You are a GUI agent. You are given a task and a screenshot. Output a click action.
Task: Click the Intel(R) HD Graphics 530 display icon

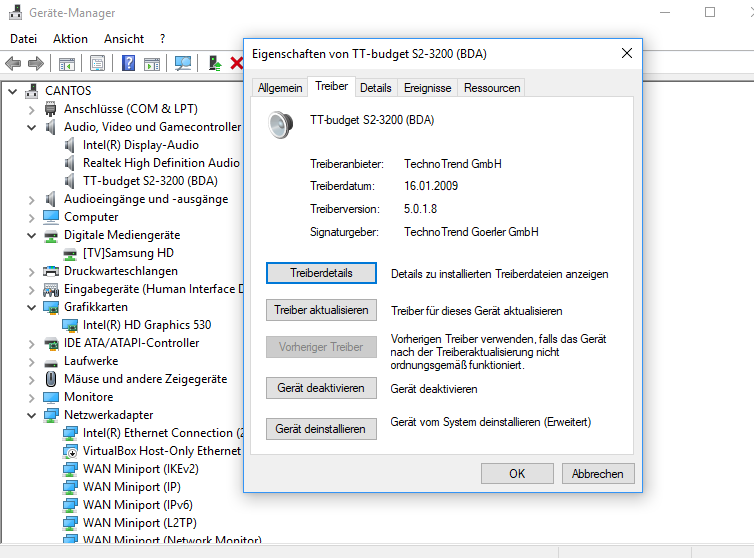pos(70,325)
